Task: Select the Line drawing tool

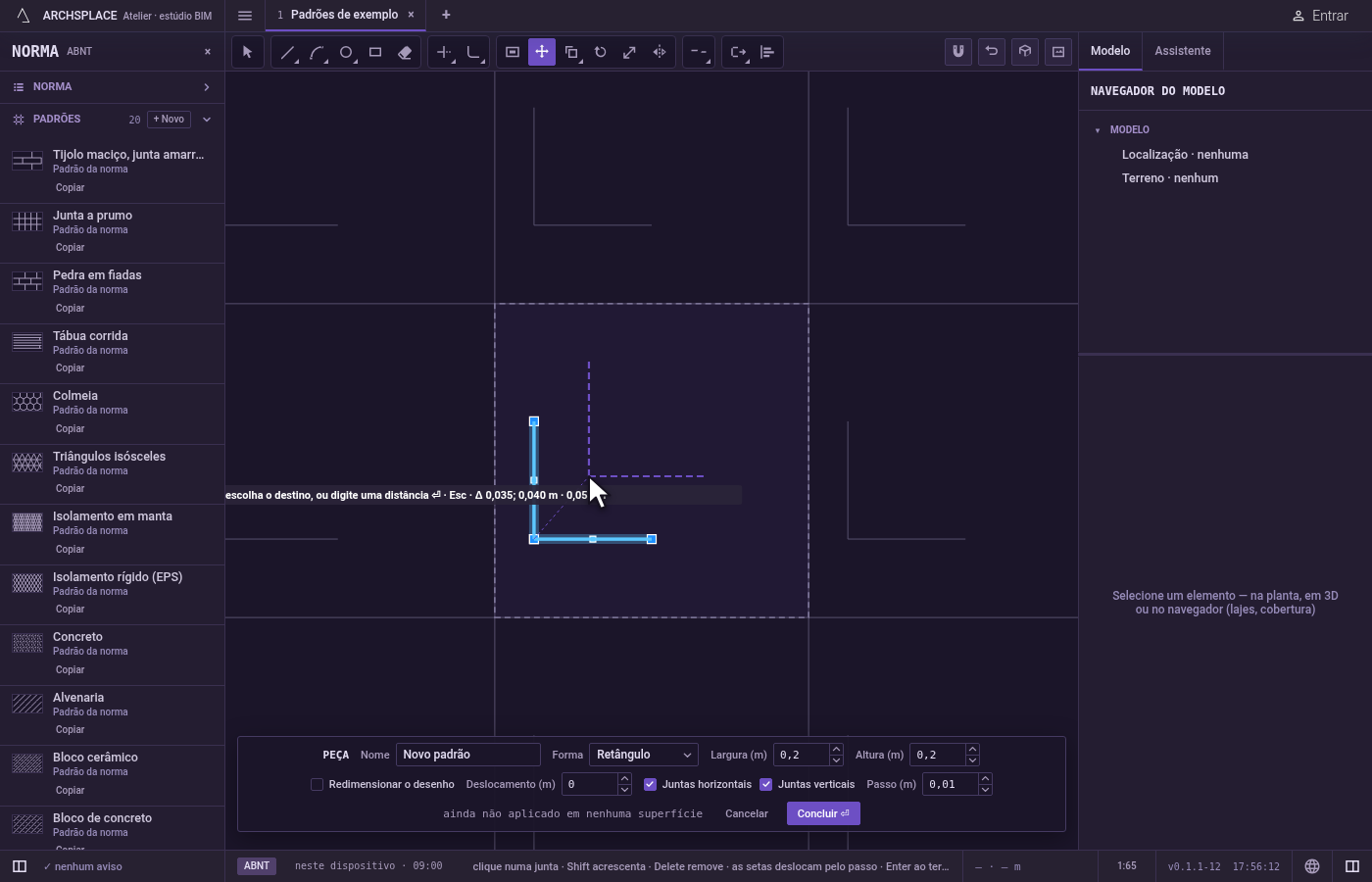Action: [x=287, y=52]
